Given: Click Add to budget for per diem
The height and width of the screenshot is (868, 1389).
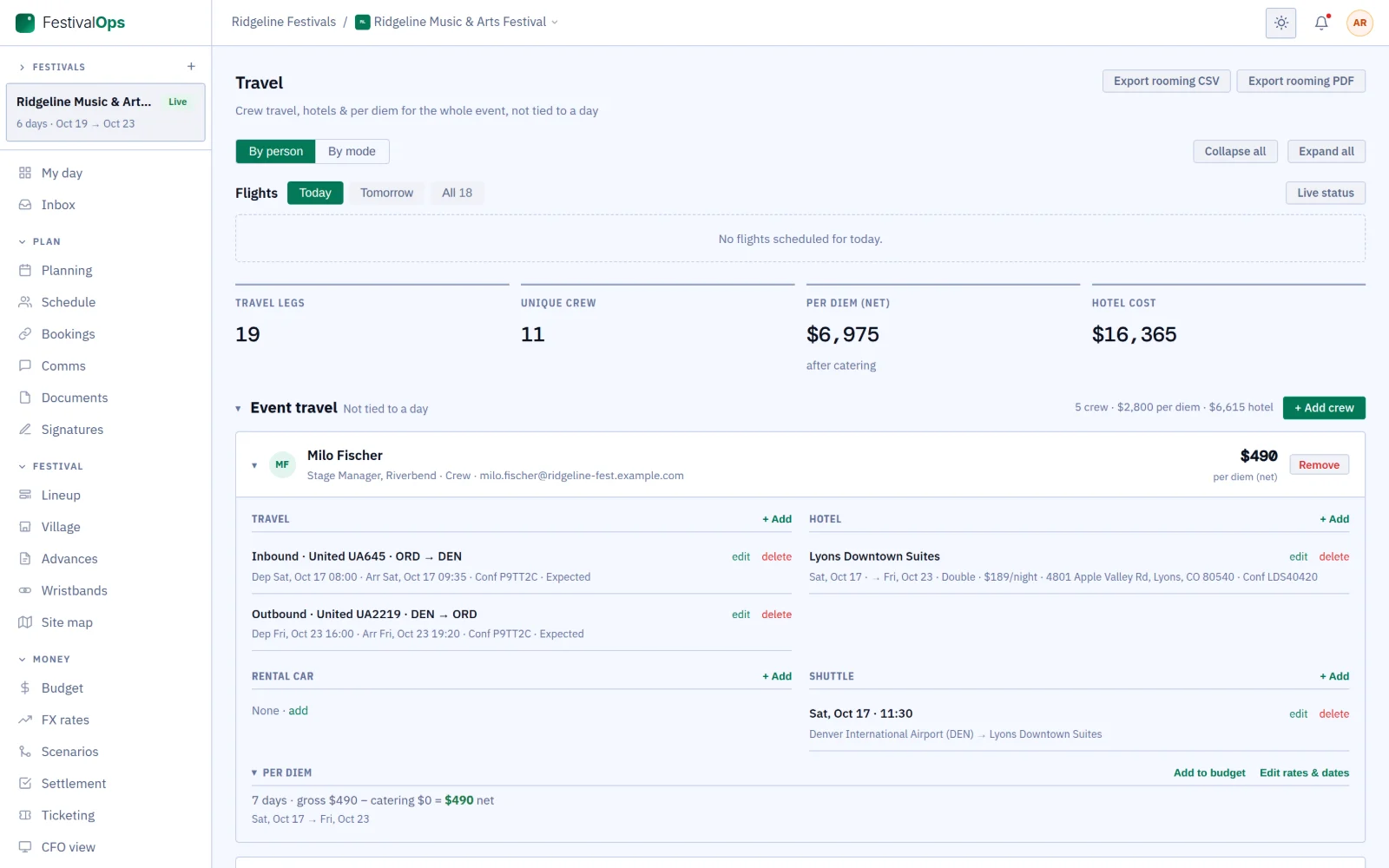Looking at the screenshot, I should 1208,773.
